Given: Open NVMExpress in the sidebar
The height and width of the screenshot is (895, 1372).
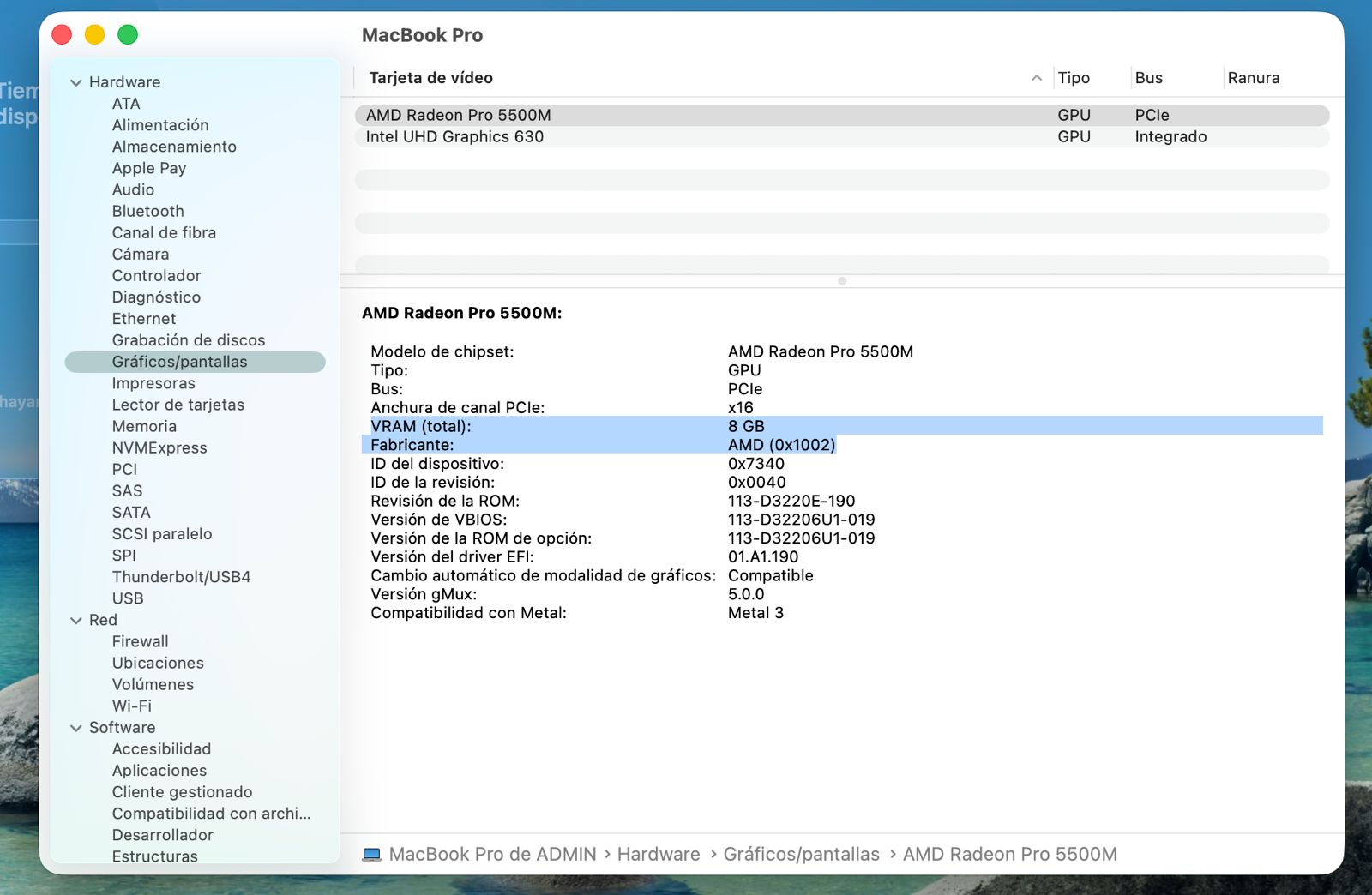Looking at the screenshot, I should (159, 448).
